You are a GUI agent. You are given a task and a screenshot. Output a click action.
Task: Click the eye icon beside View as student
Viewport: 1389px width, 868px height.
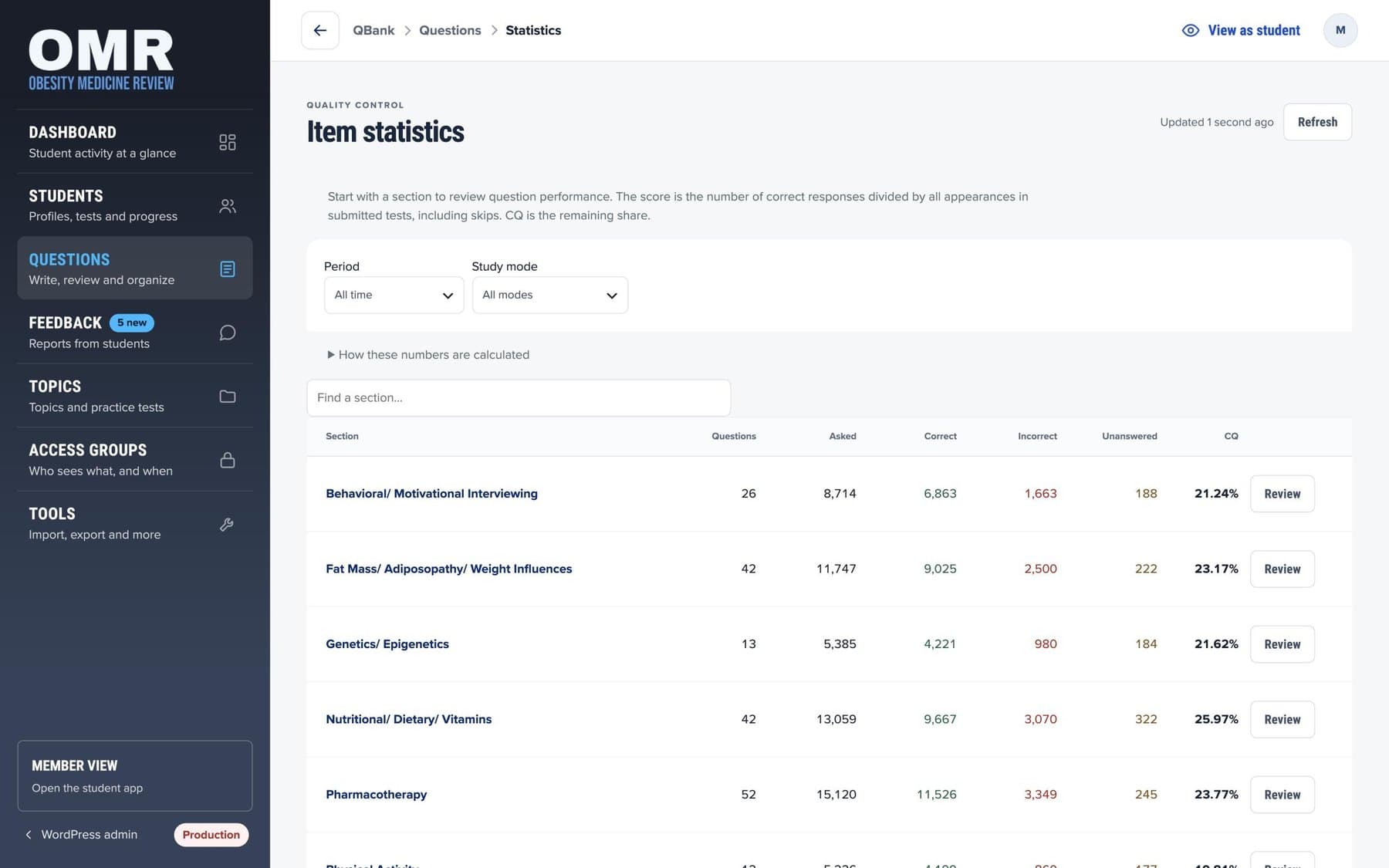[x=1191, y=30]
